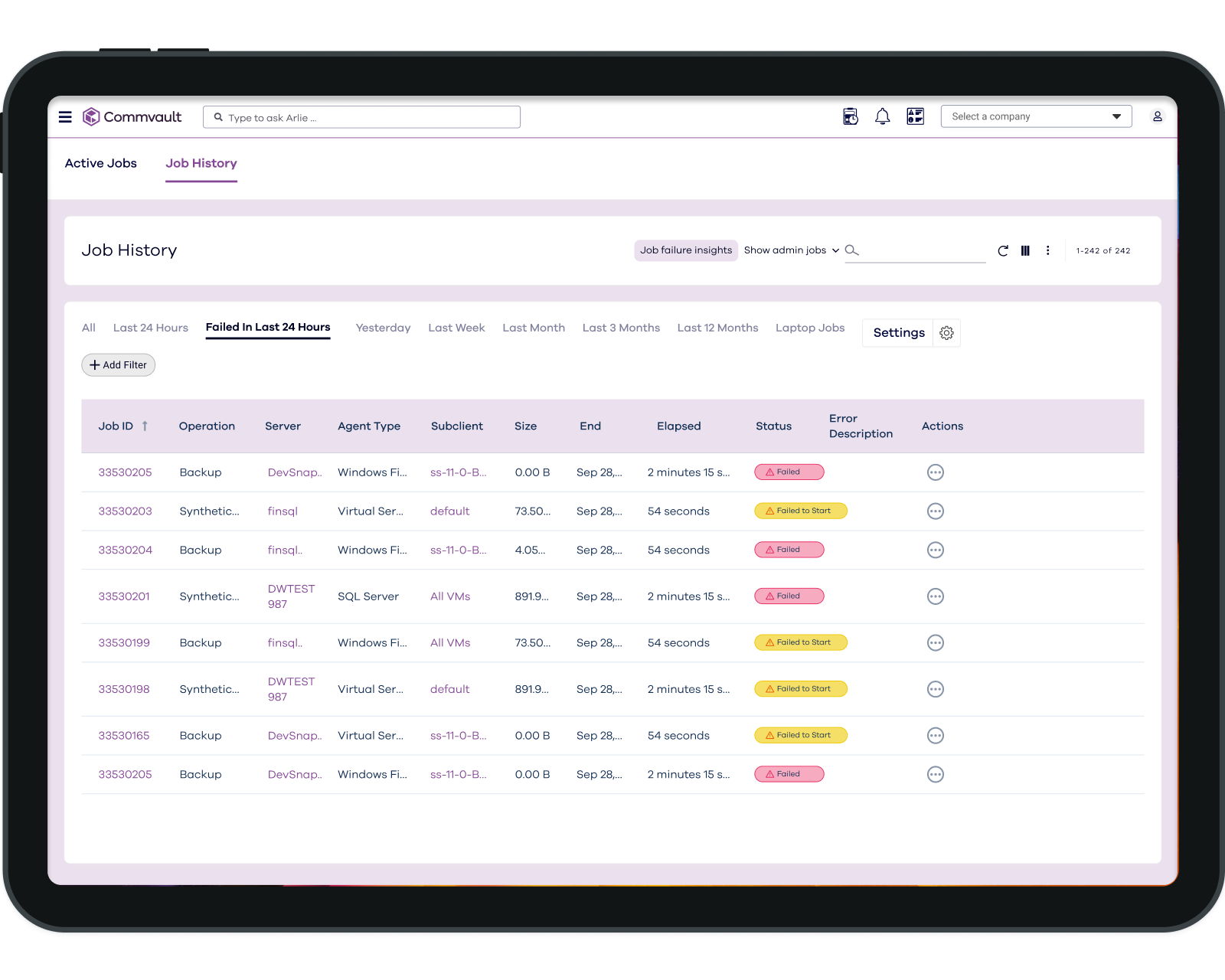Open the hamburger navigation menu
Screen dimensions: 1225x980
pos(65,117)
